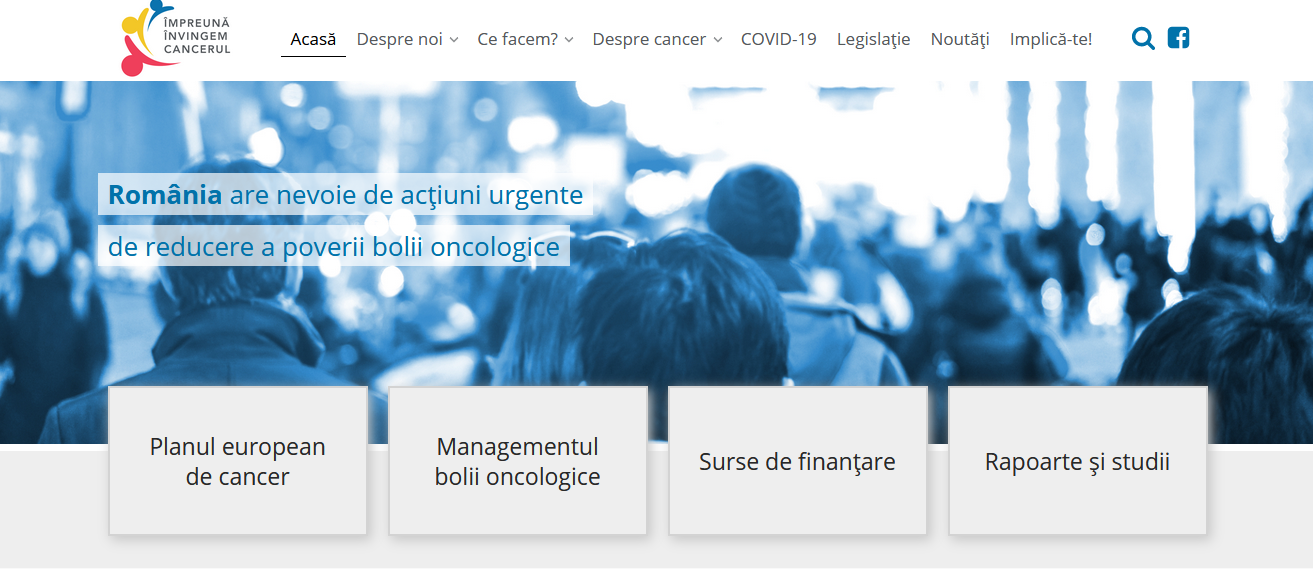This screenshot has height=569, width=1313.
Task: Open the Managementul bolii oncologice card
Action: pyautogui.click(x=518, y=461)
